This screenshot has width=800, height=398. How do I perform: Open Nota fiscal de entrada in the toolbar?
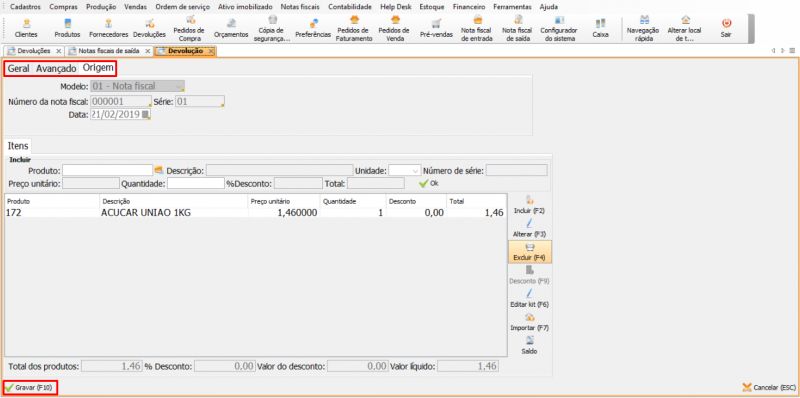tap(477, 29)
